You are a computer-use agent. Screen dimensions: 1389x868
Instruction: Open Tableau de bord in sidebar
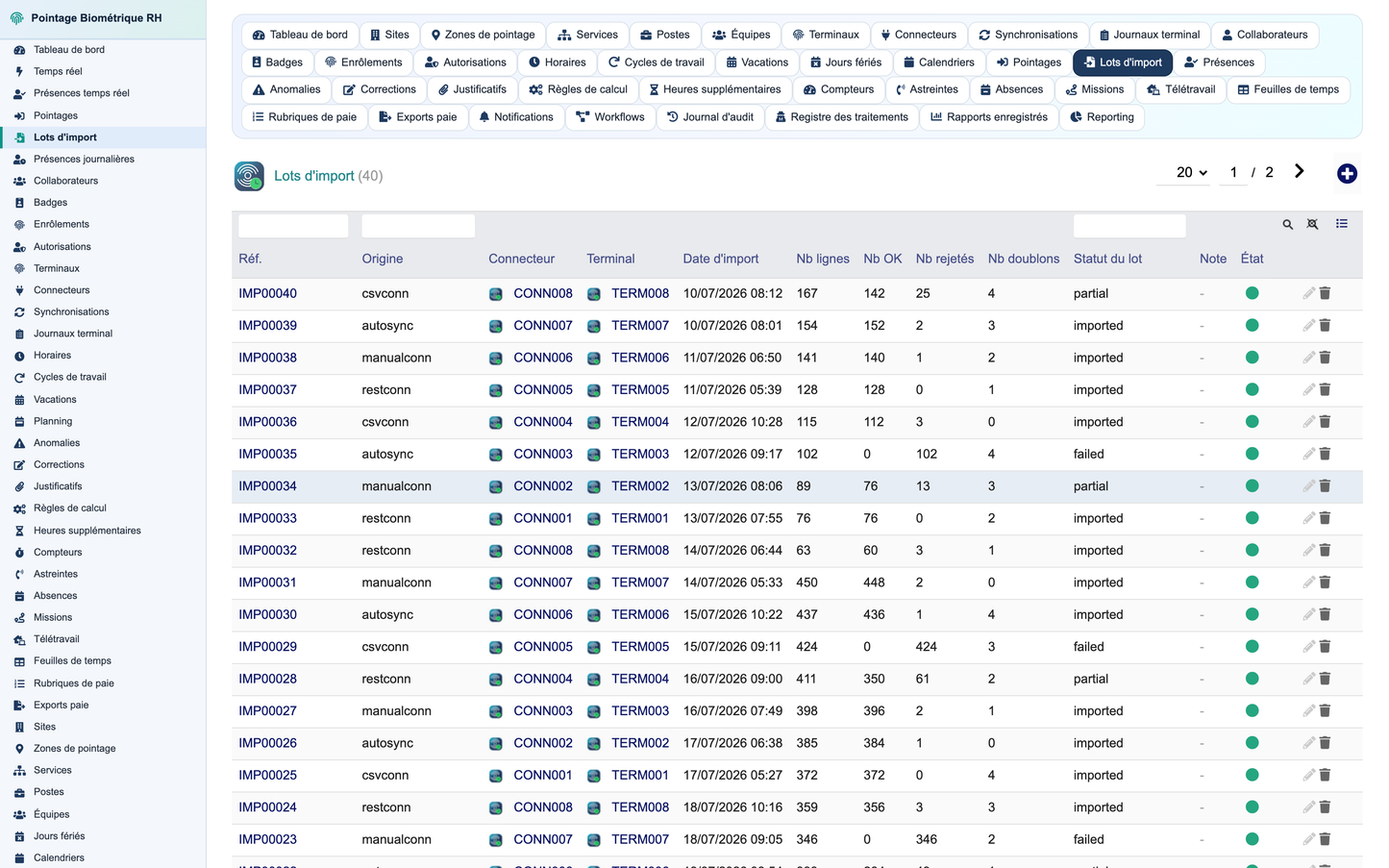[69, 50]
